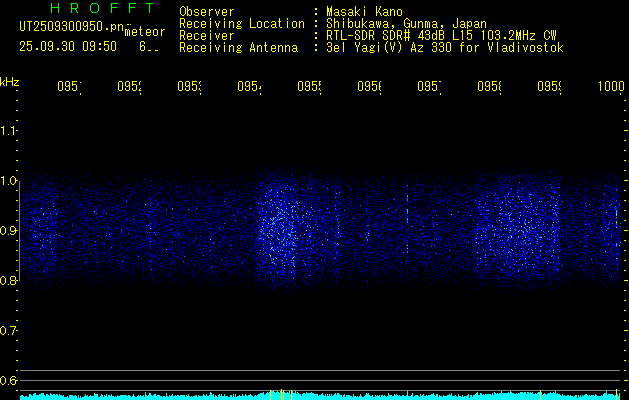This screenshot has width=629, height=400.
Task: Select the 3el Yagi antenna description
Action: pos(445,48)
